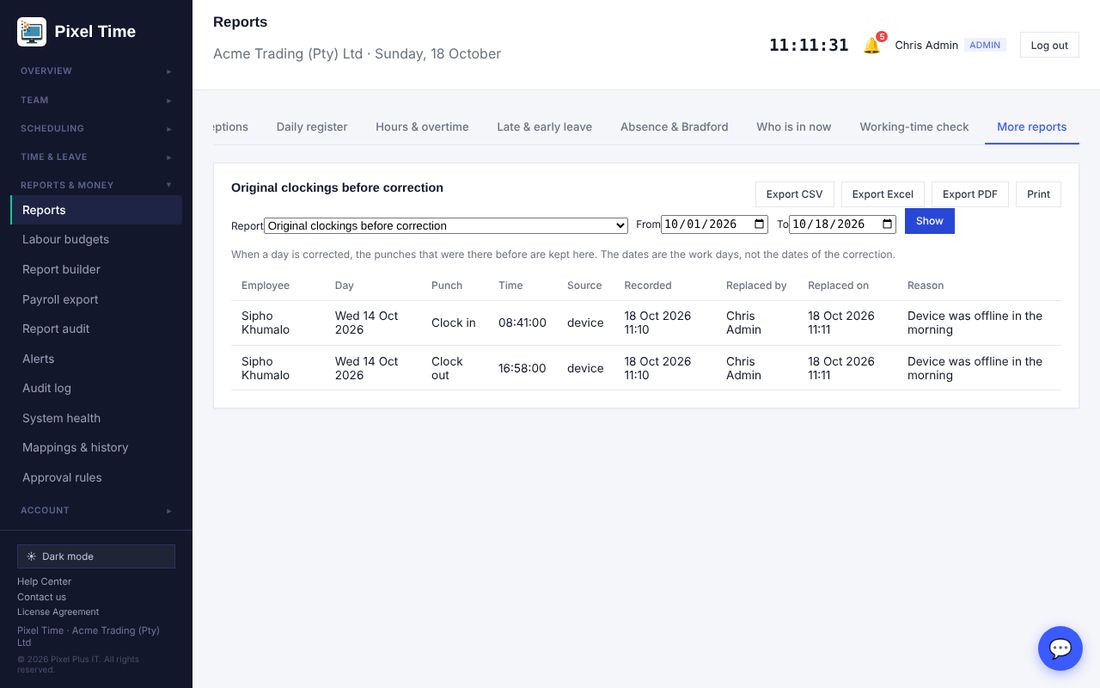This screenshot has height=688, width=1100.
Task: Open the Audit log page
Action: pos(96,388)
